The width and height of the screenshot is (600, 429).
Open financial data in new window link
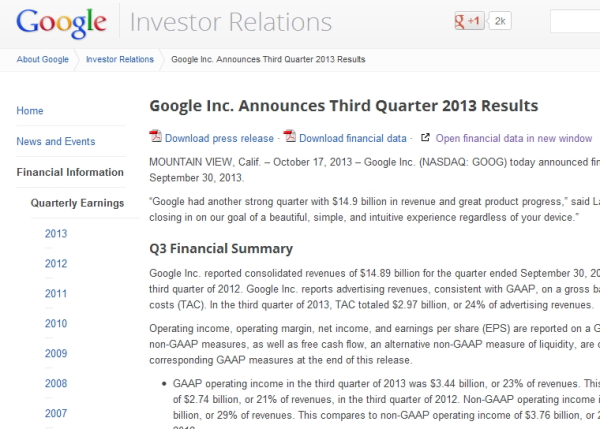coord(514,138)
